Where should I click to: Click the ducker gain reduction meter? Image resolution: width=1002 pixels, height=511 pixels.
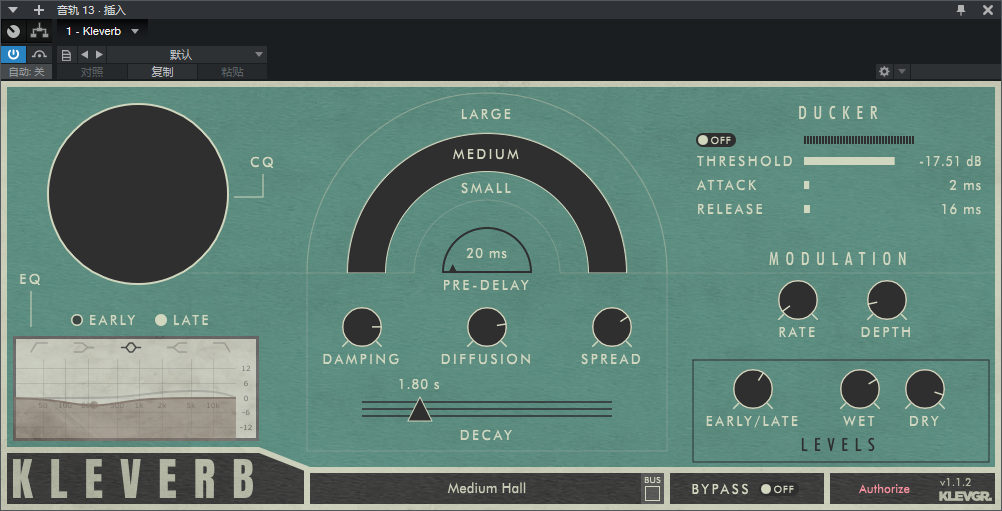tap(859, 140)
